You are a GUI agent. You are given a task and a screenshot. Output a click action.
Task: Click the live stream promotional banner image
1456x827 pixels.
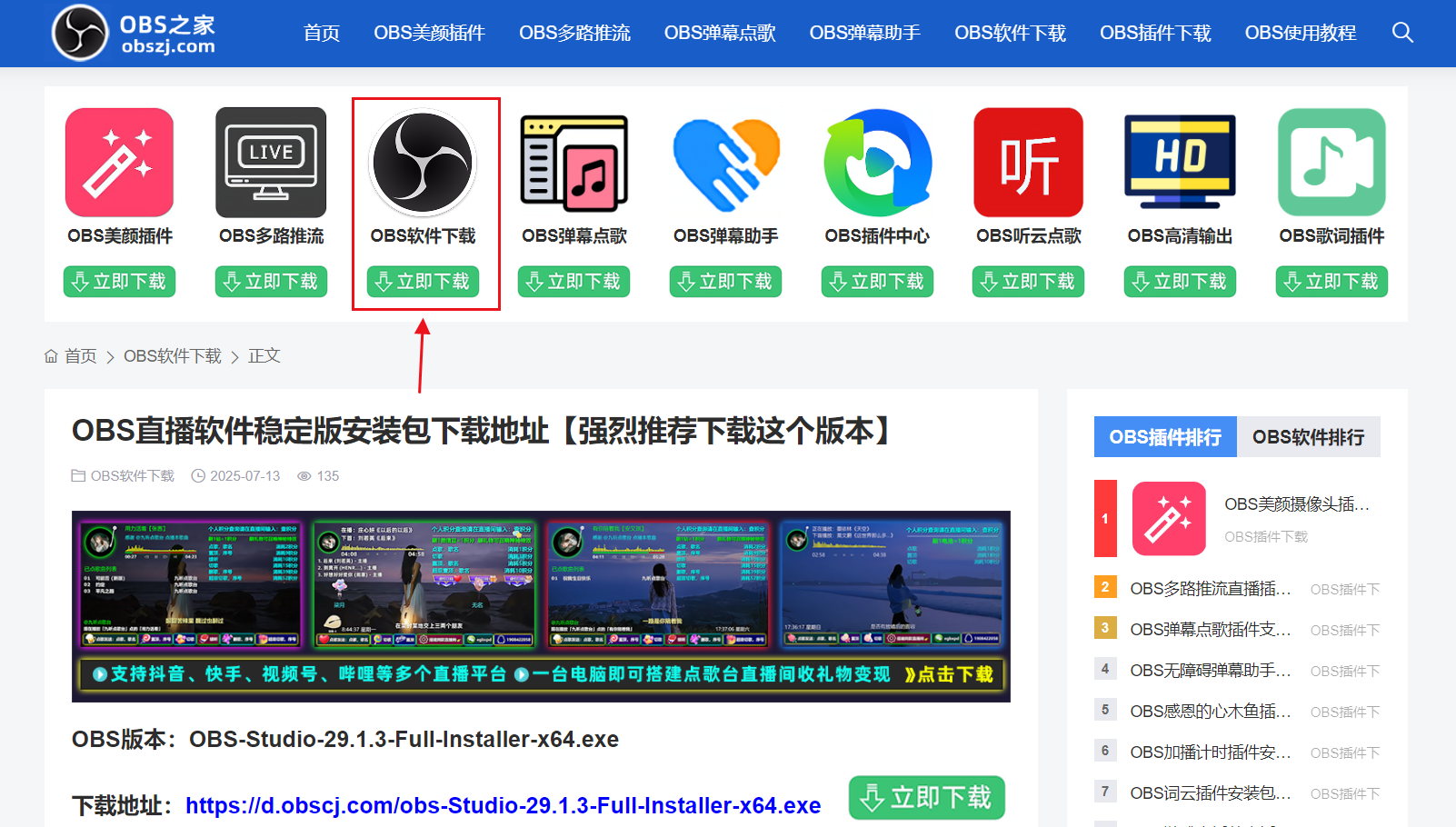coord(541,606)
